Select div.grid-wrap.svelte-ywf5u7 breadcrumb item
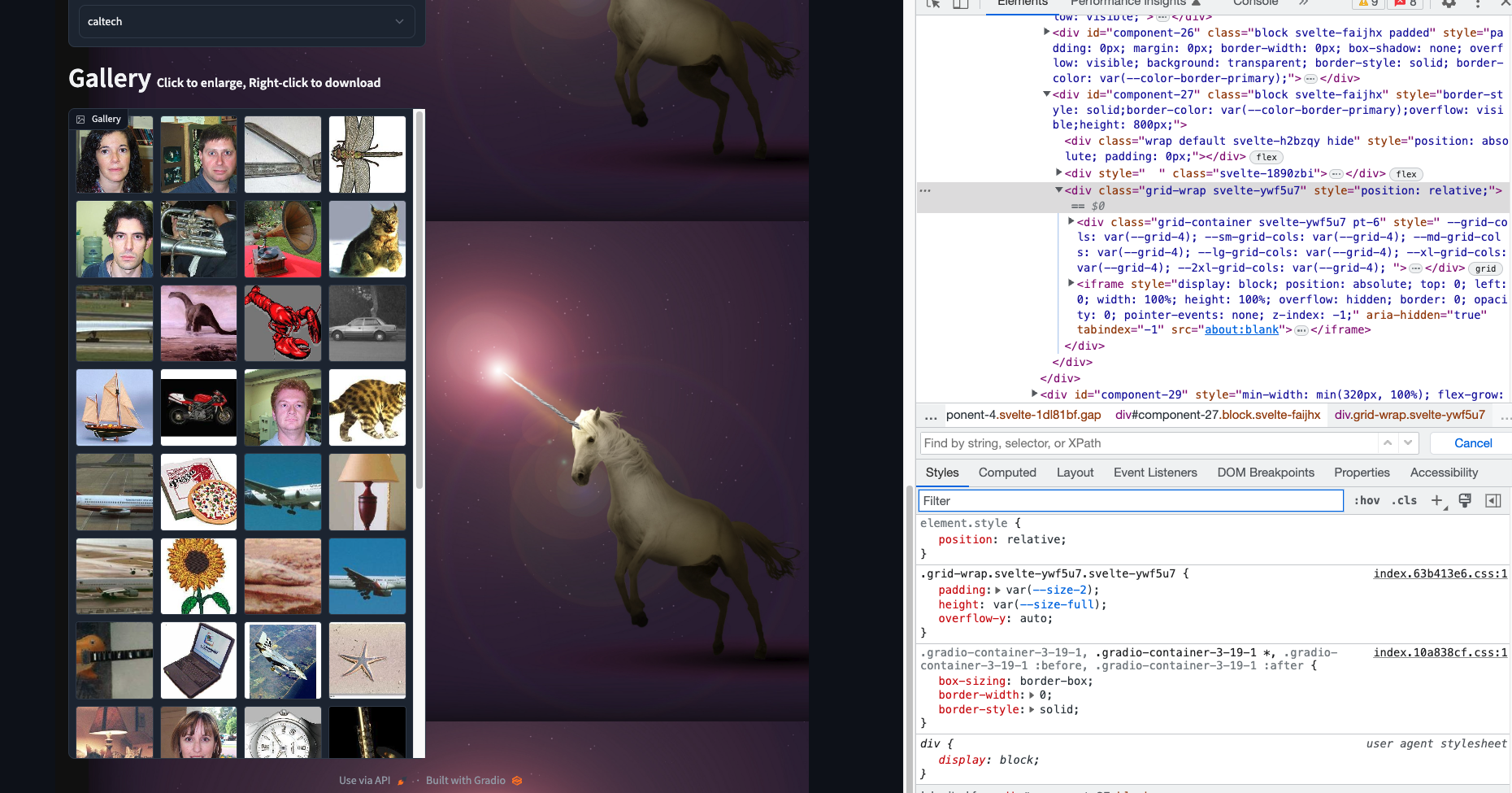The height and width of the screenshot is (793, 1512). [1410, 415]
